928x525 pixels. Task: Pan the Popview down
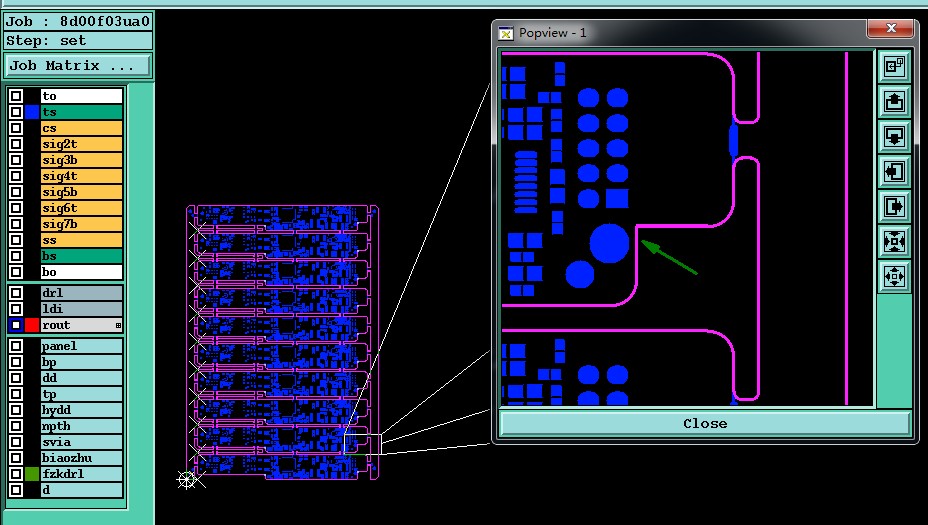[x=894, y=137]
